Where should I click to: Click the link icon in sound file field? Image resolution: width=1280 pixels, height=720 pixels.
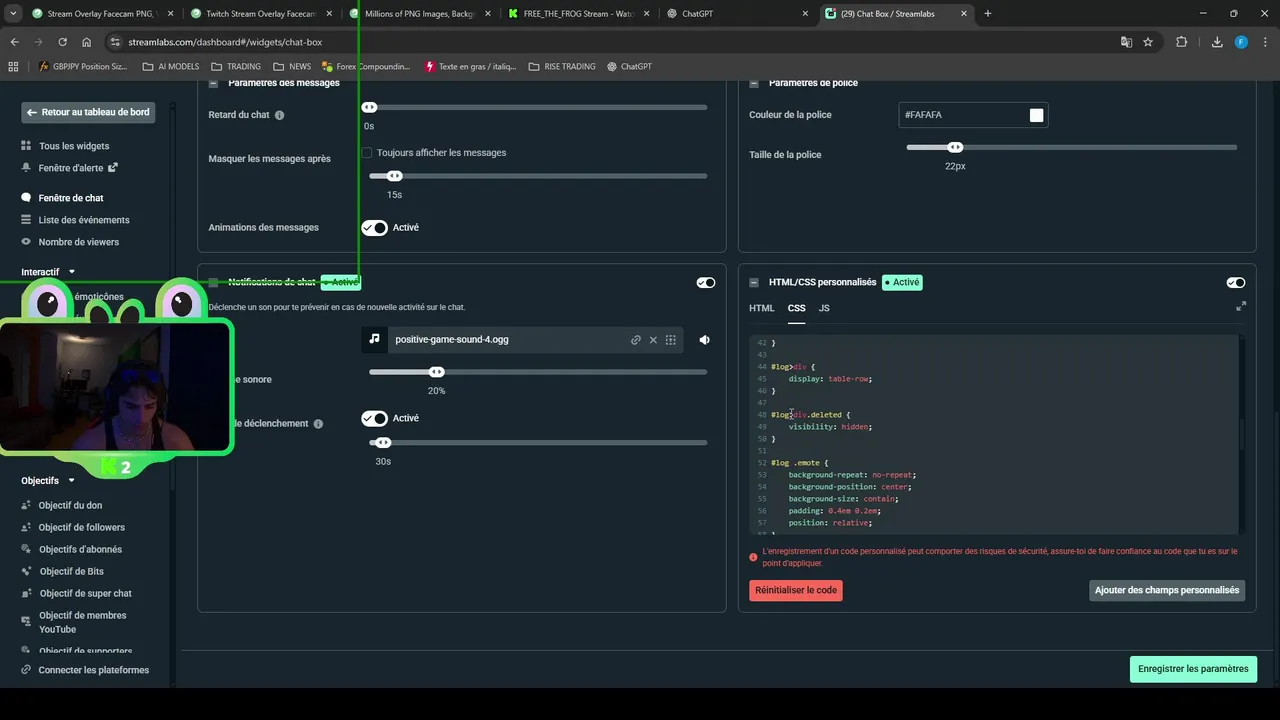tap(636, 340)
